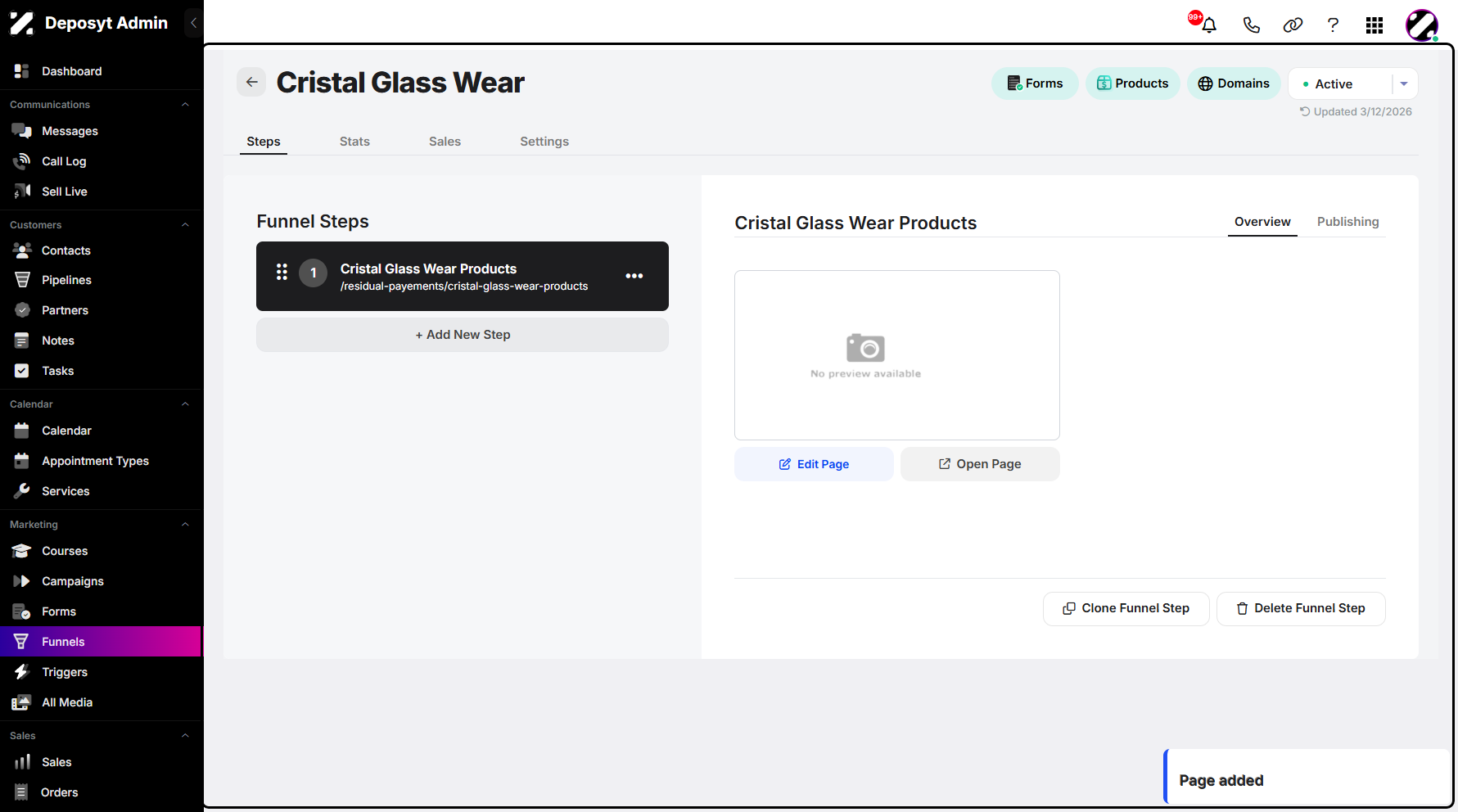The height and width of the screenshot is (812, 1458).
Task: Open the user profile avatar
Action: coord(1422,25)
